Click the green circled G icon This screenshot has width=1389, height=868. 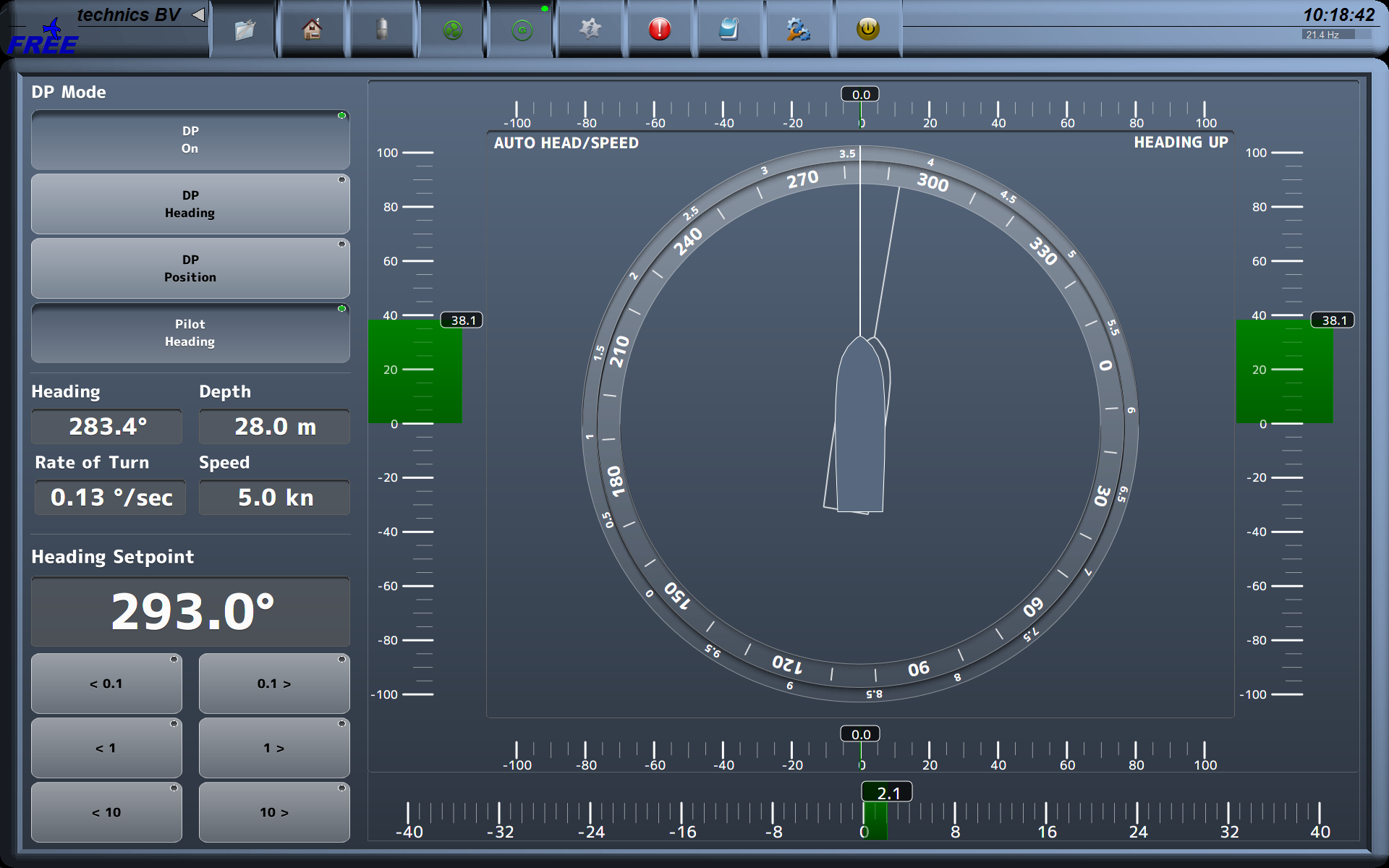point(522,30)
